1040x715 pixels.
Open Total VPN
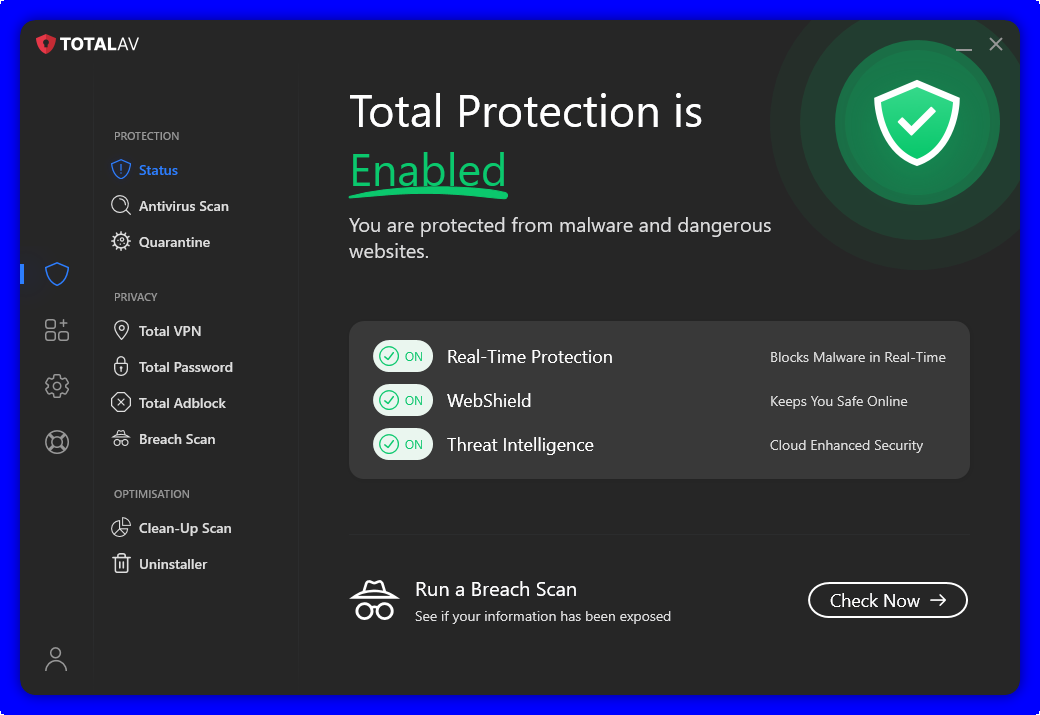point(170,331)
